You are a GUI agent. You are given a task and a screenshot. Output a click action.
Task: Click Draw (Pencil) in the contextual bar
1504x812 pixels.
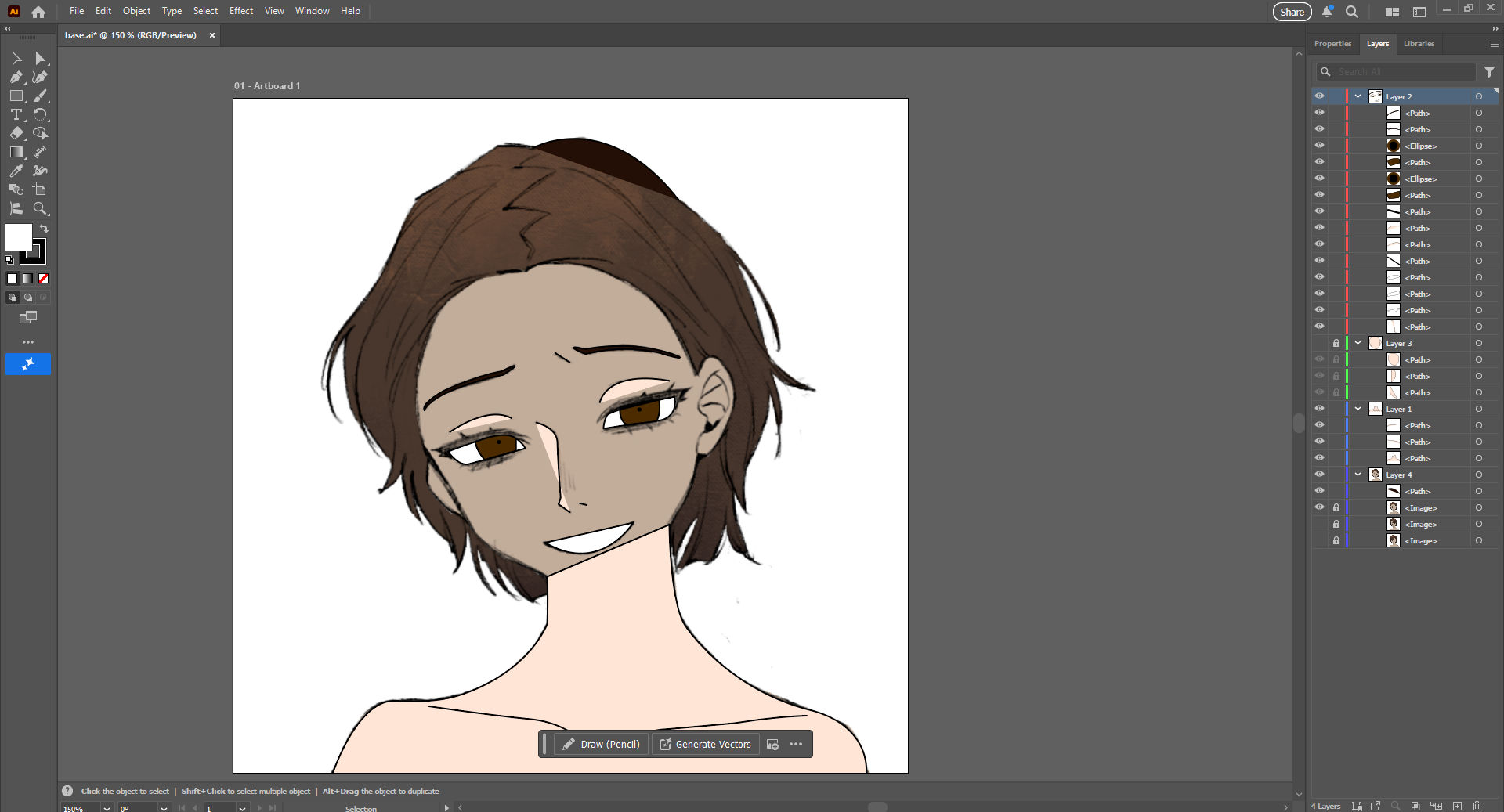601,744
